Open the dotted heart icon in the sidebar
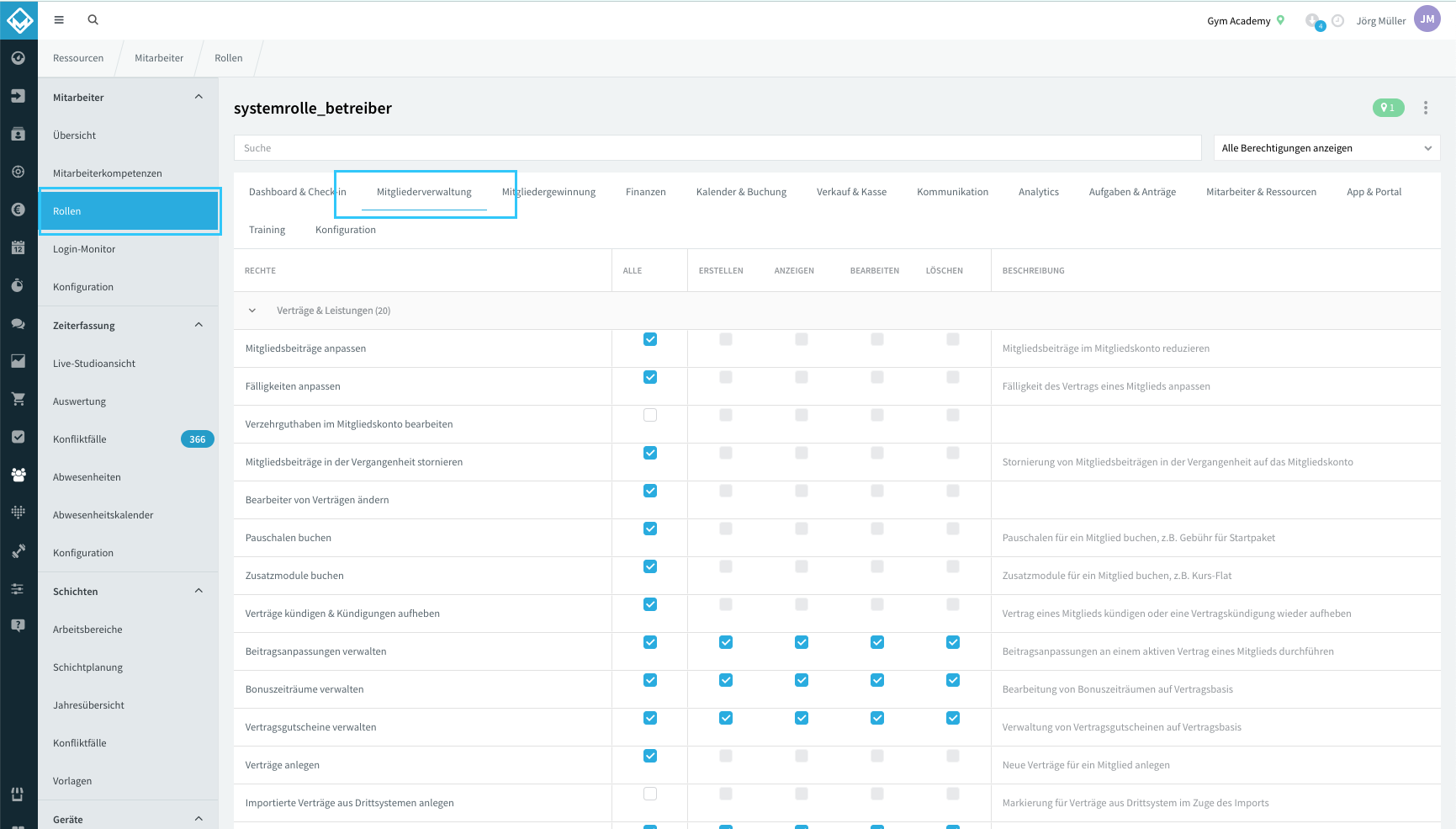Screen dimensions: 1456x829 [19, 513]
